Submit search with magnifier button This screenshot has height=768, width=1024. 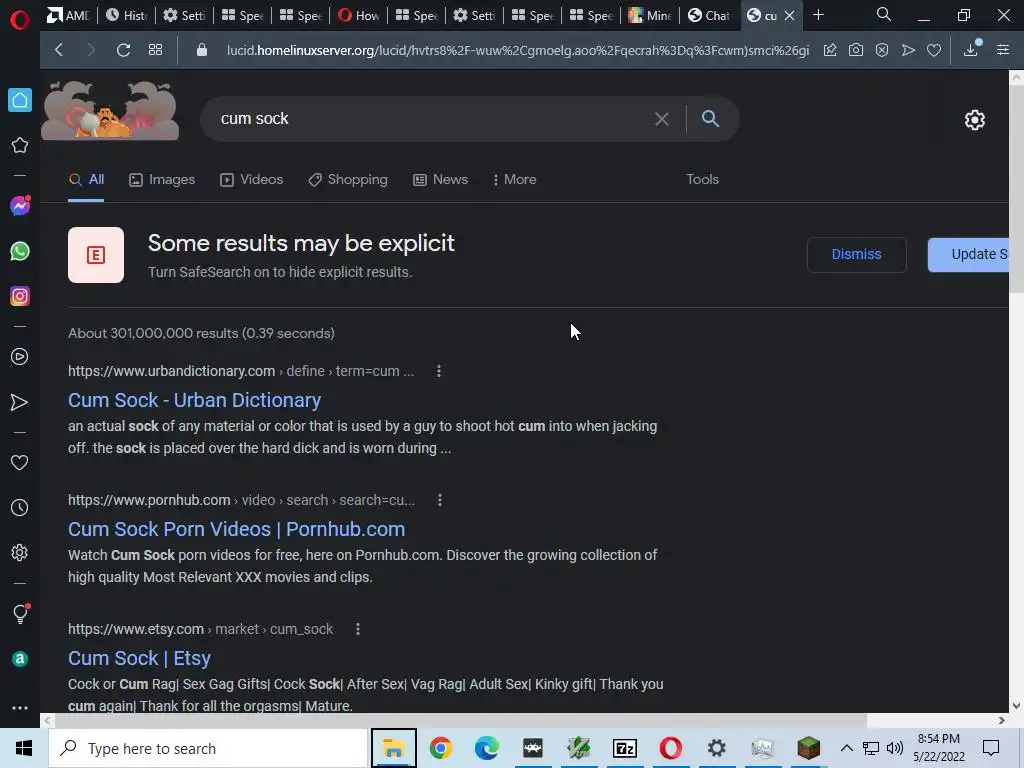tap(711, 118)
